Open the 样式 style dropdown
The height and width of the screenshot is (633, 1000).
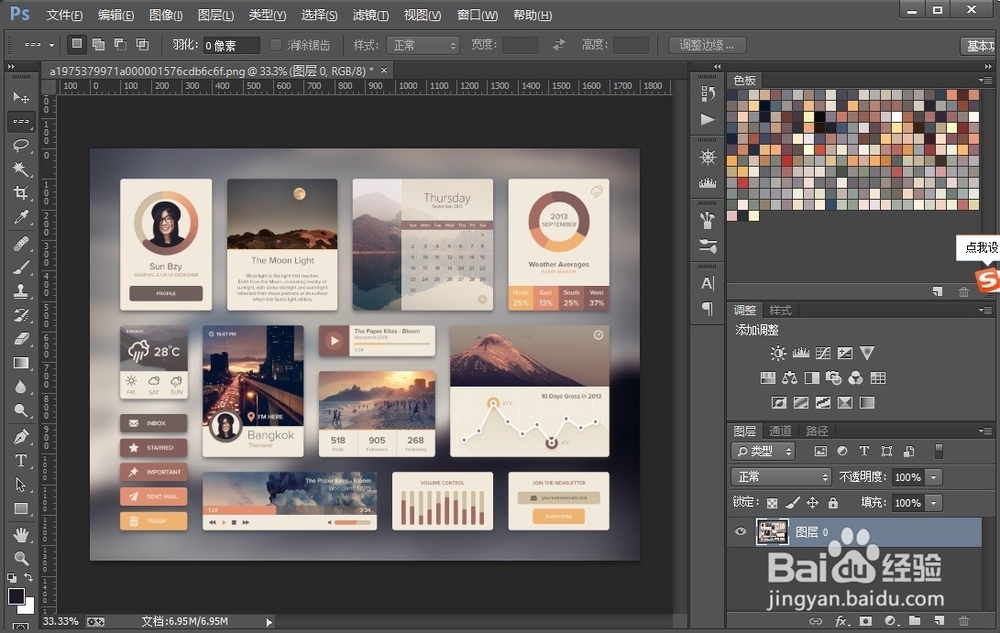click(423, 45)
